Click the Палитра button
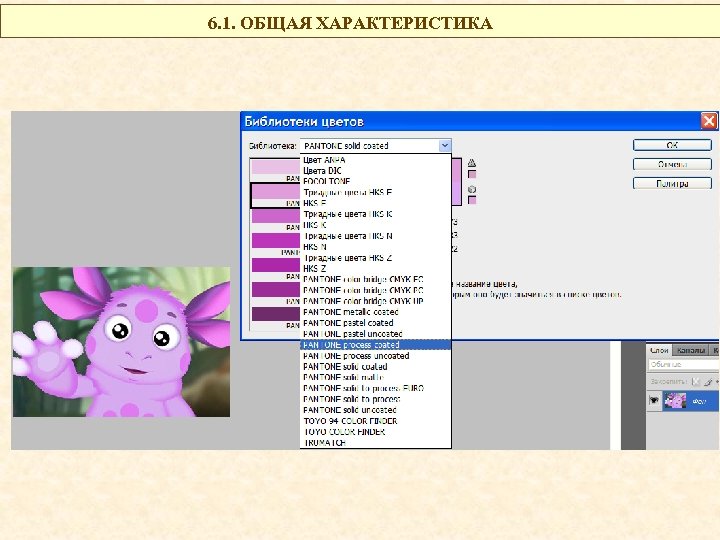The width and height of the screenshot is (720, 540). pyautogui.click(x=672, y=184)
